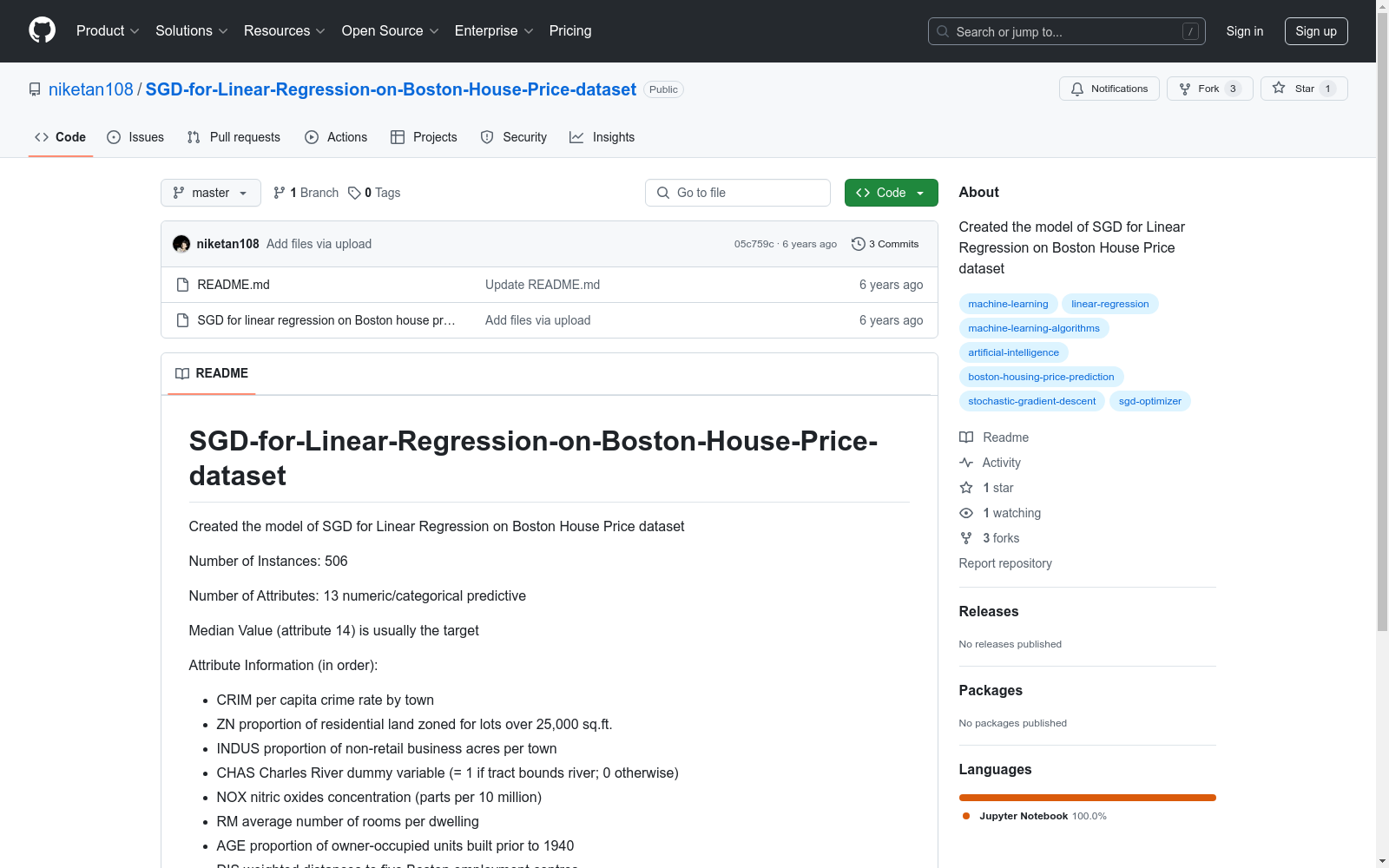Click the search magnifier icon in the header
The width and height of the screenshot is (1389, 868).
(943, 31)
